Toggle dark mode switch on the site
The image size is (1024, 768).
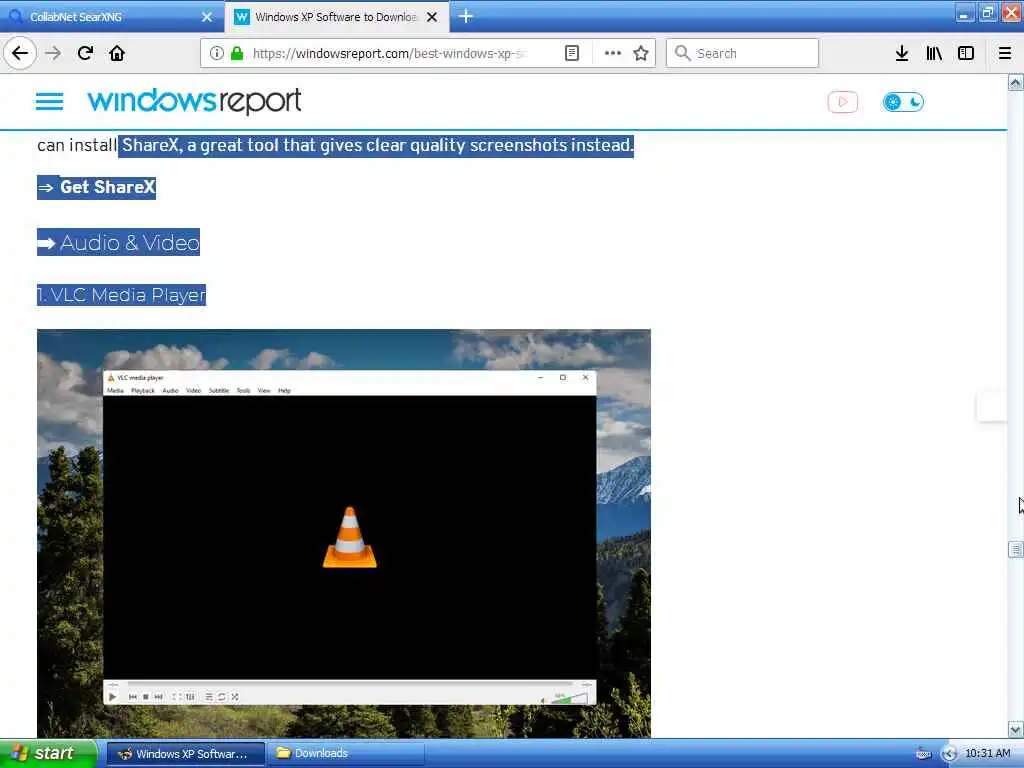coord(903,102)
